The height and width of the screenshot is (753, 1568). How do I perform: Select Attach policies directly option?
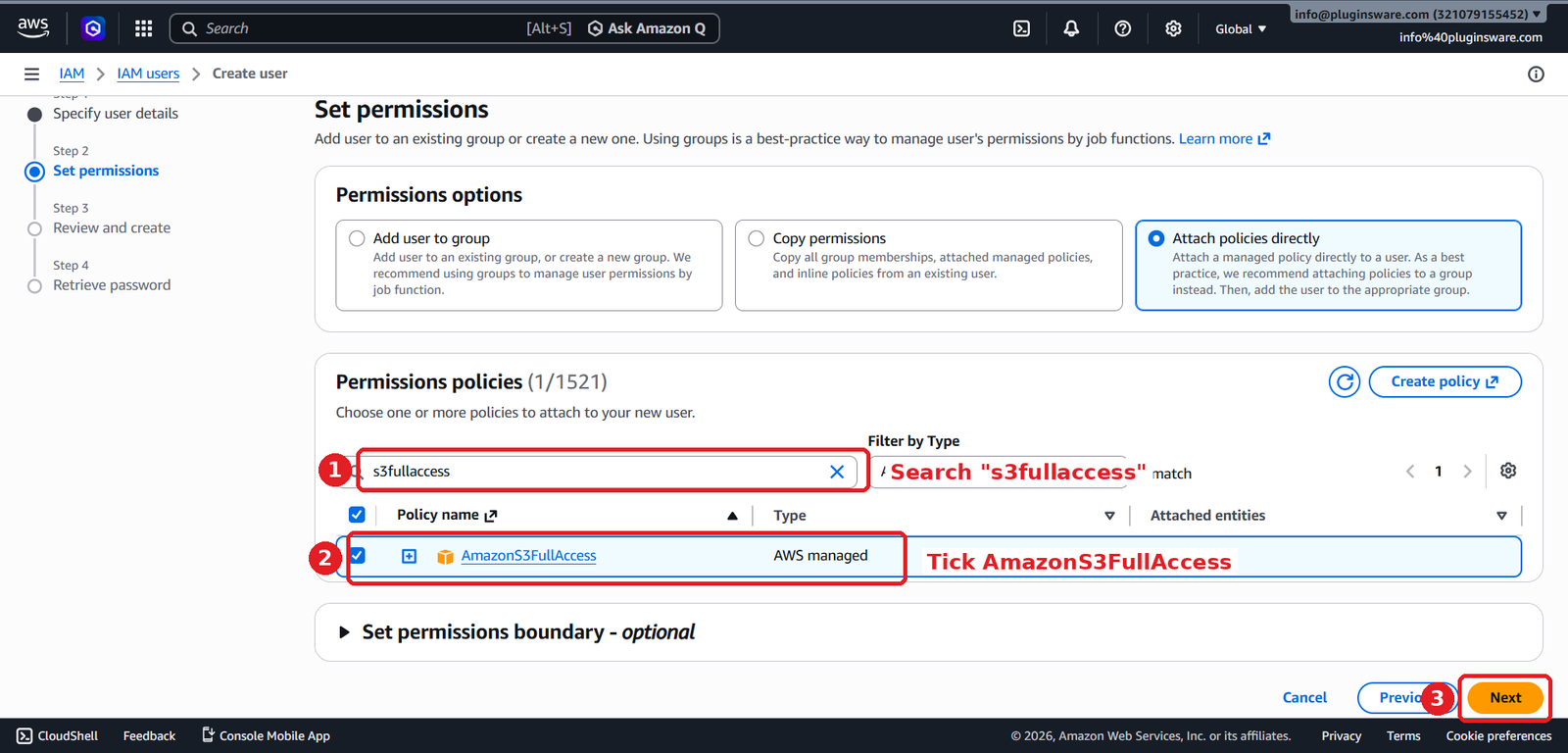pyautogui.click(x=1156, y=238)
